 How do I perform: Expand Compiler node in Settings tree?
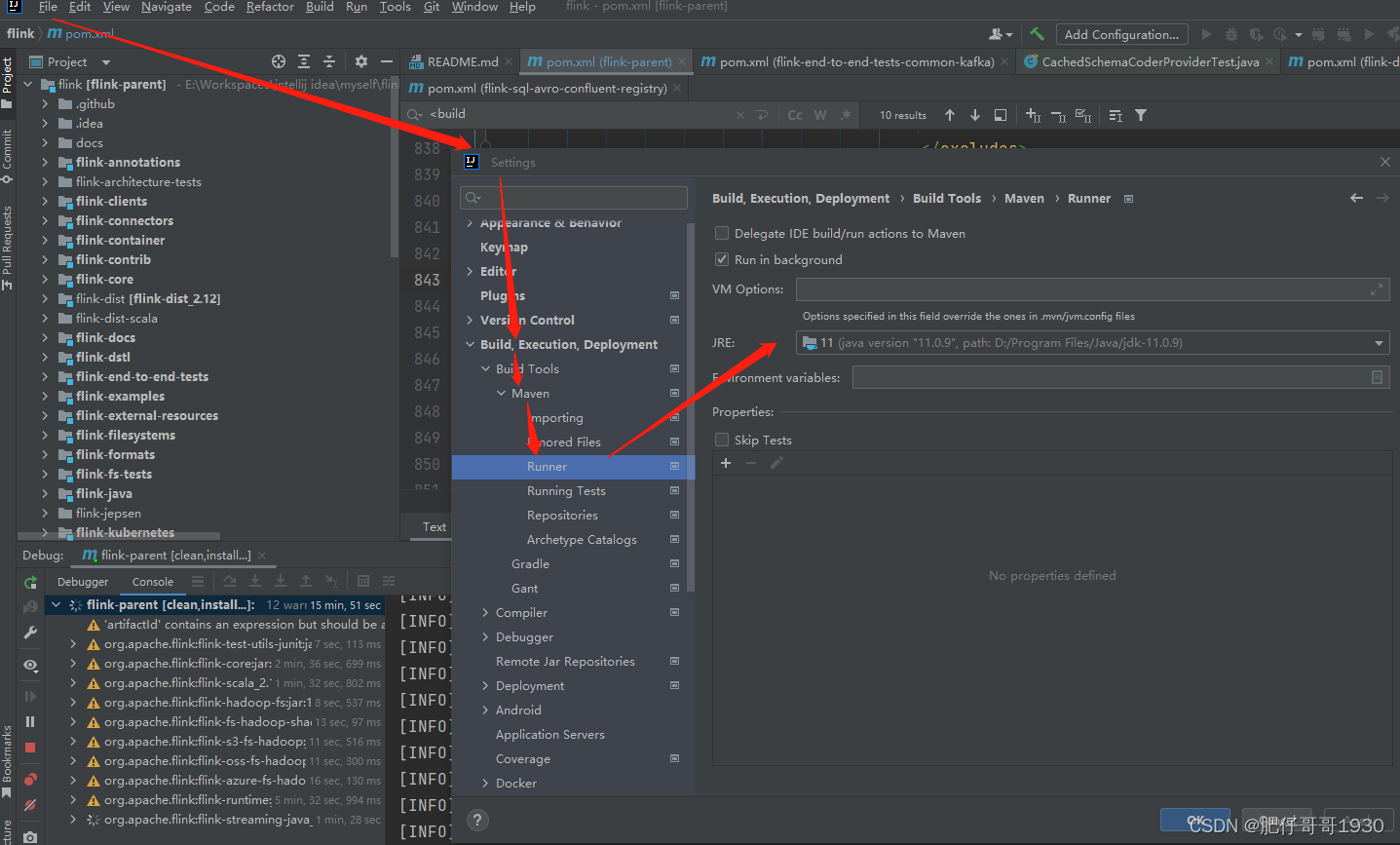pos(486,613)
